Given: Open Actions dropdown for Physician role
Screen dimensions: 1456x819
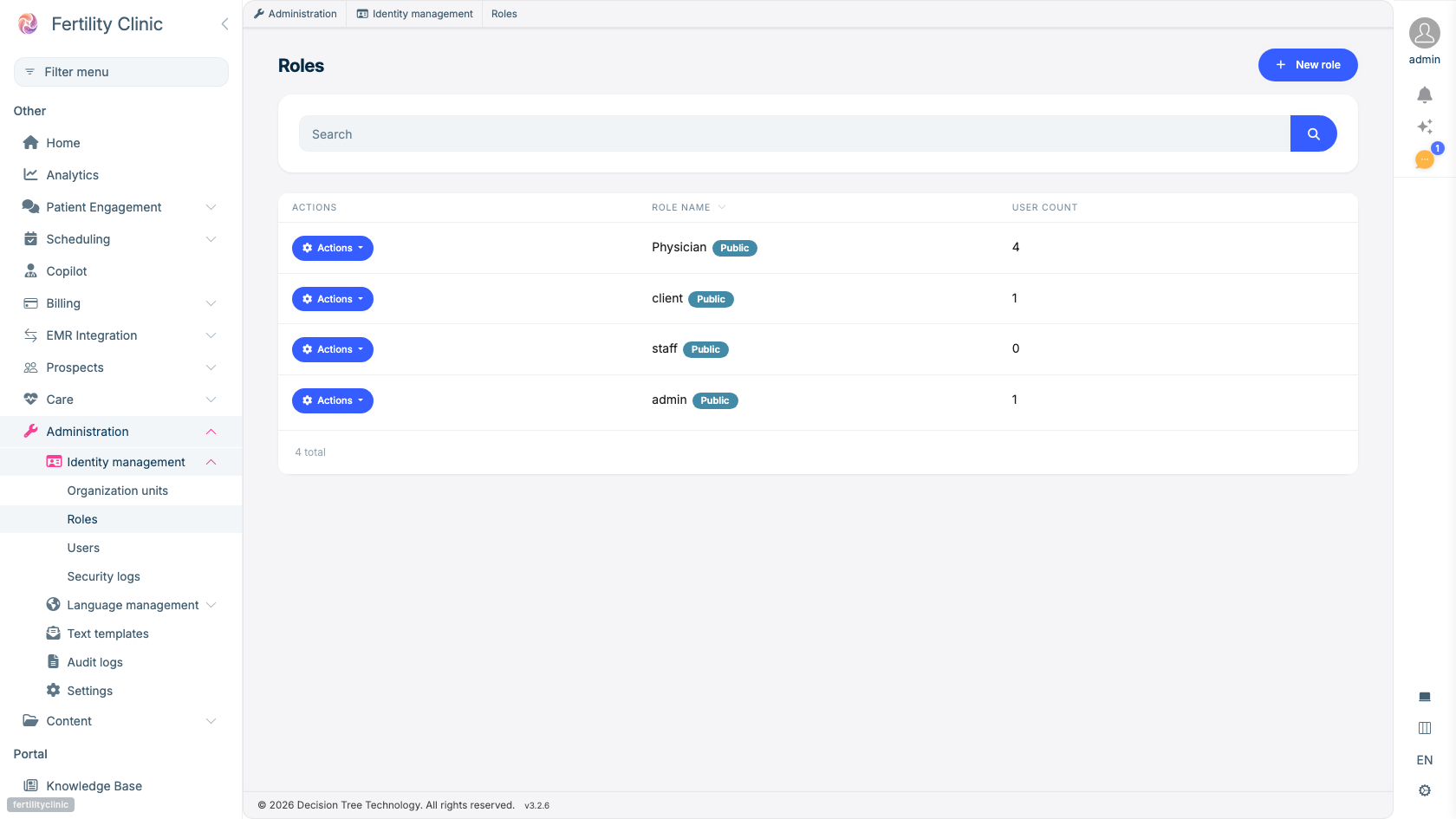Looking at the screenshot, I should (333, 248).
